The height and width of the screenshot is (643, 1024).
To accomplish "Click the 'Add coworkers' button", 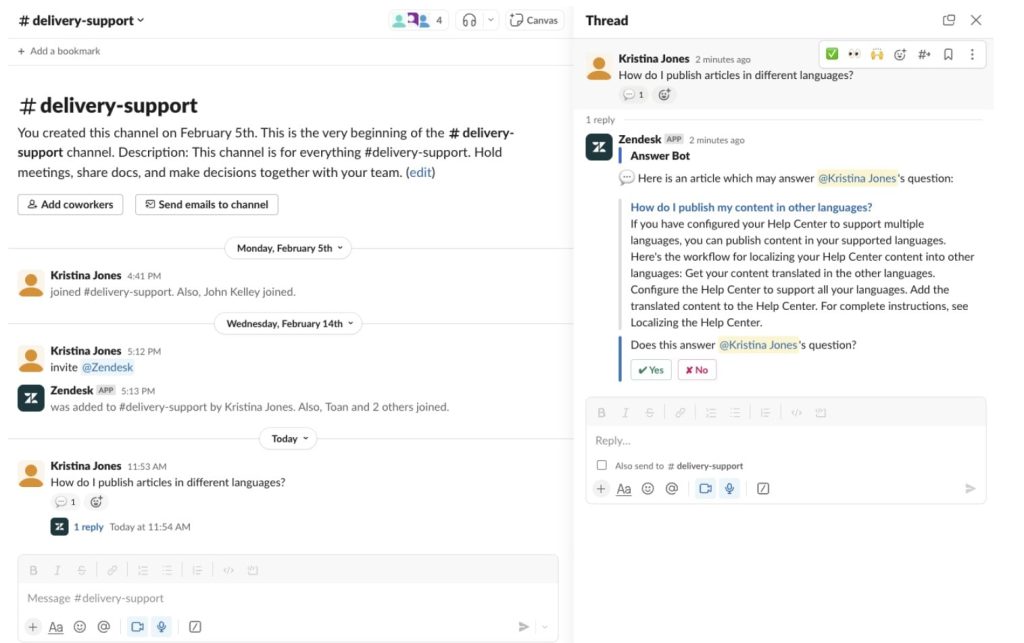I will coord(71,204).
